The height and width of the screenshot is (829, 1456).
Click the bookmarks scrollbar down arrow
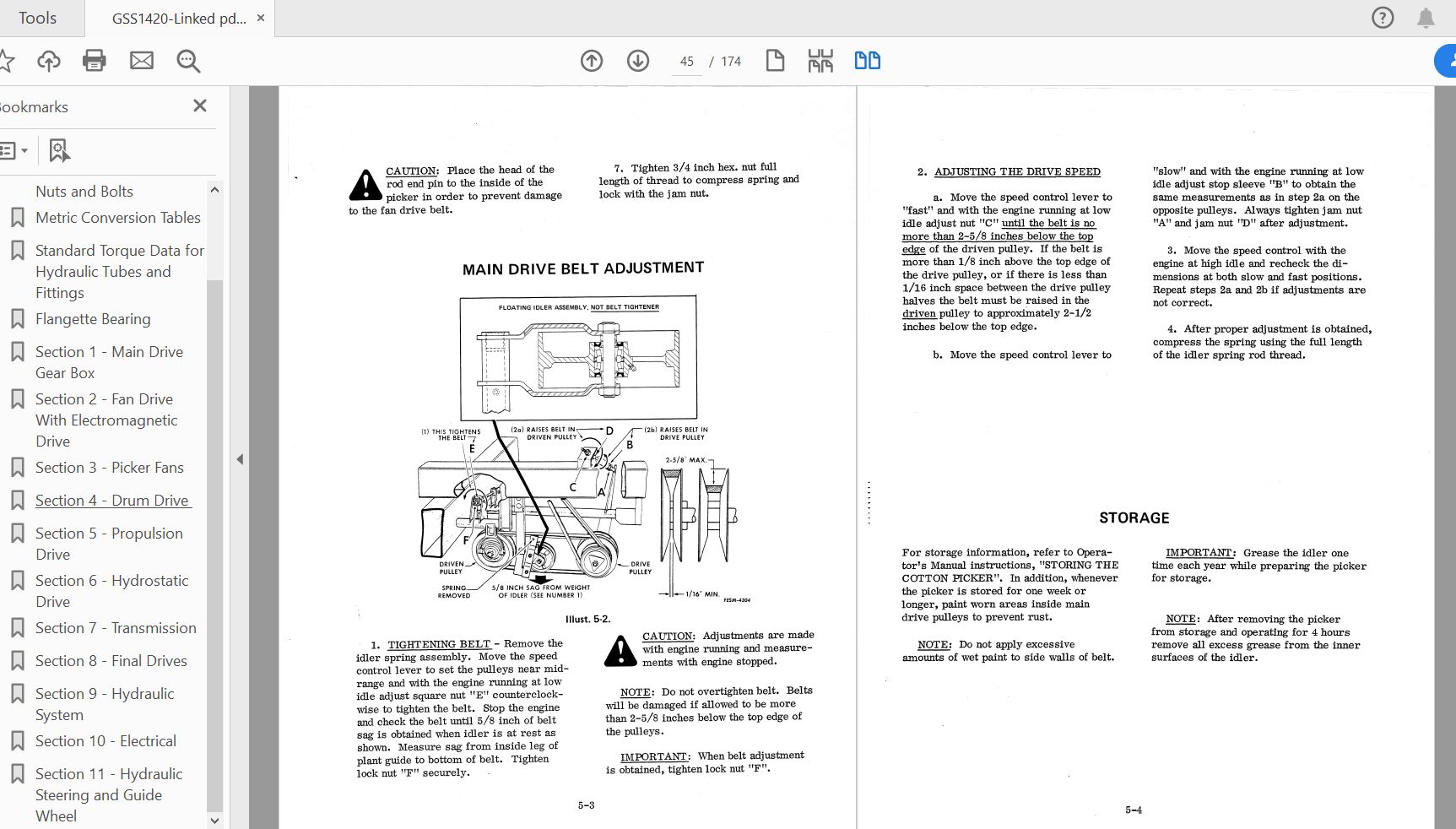(x=214, y=820)
